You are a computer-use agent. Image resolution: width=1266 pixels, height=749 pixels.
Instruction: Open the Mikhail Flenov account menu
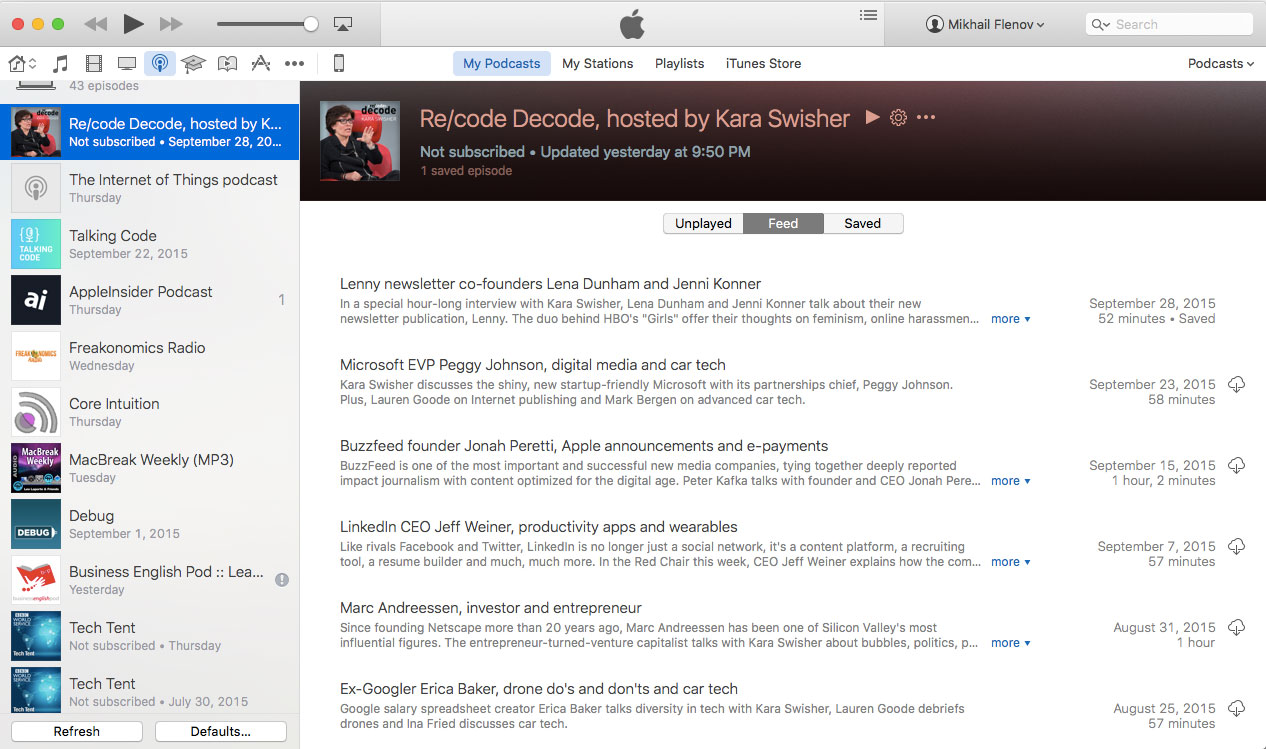tap(985, 24)
